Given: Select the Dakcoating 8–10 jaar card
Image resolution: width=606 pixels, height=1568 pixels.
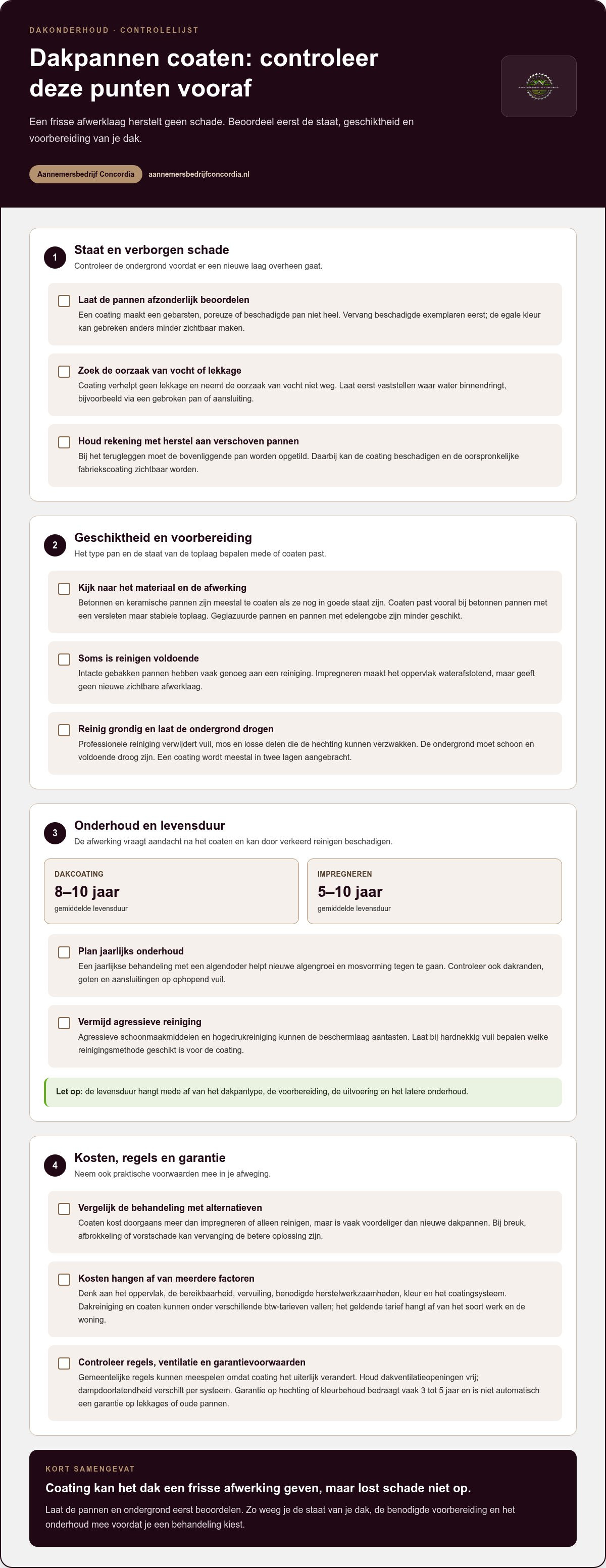Looking at the screenshot, I should tap(172, 891).
